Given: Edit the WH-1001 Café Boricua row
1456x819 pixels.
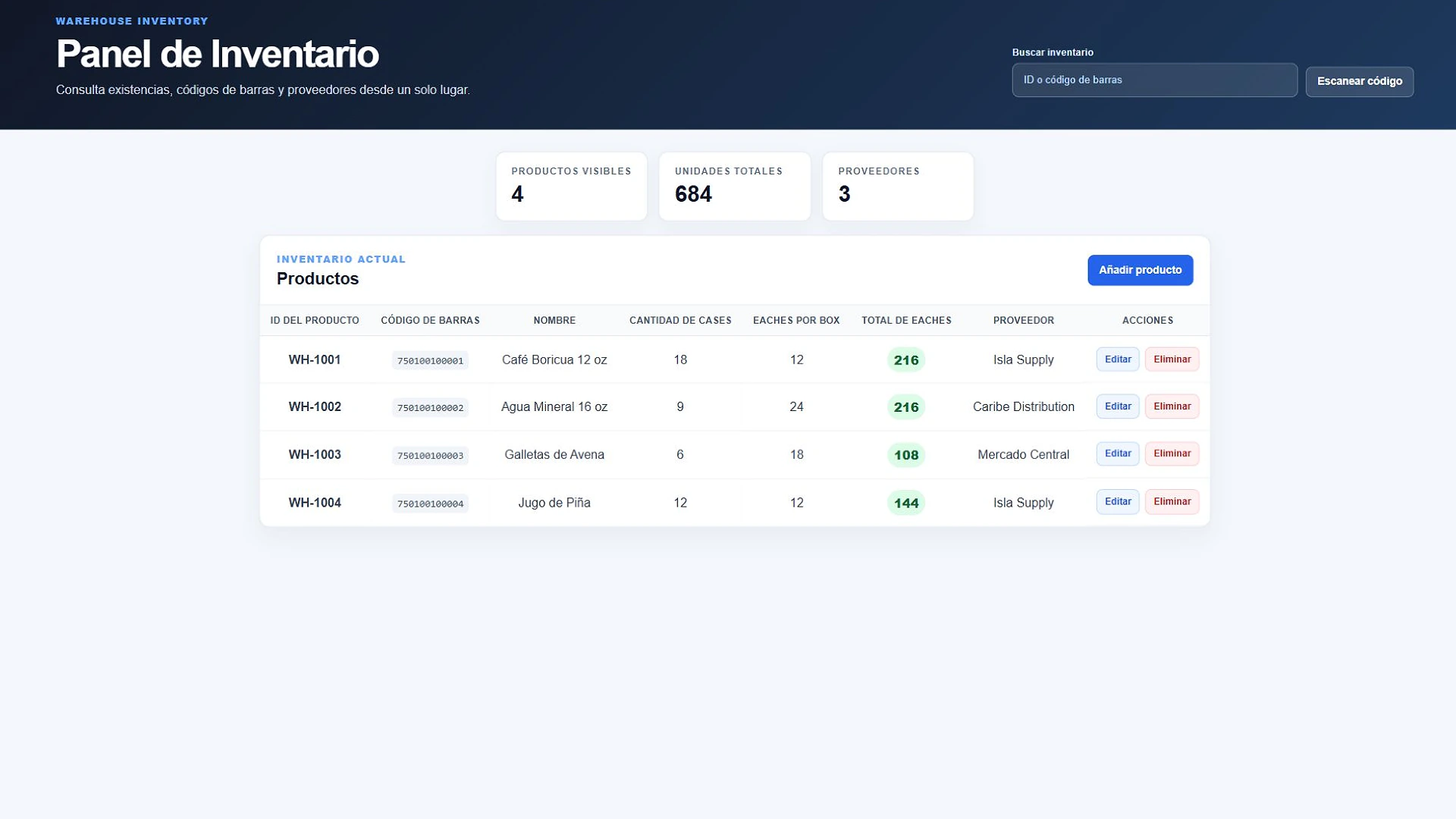Looking at the screenshot, I should 1117,359.
